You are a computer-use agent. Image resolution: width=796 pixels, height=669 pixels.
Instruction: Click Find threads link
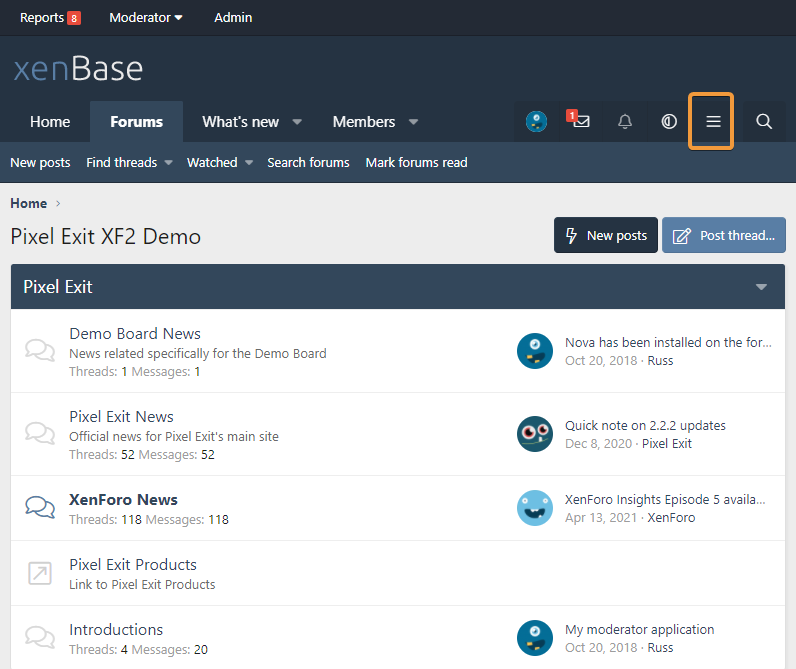click(121, 162)
